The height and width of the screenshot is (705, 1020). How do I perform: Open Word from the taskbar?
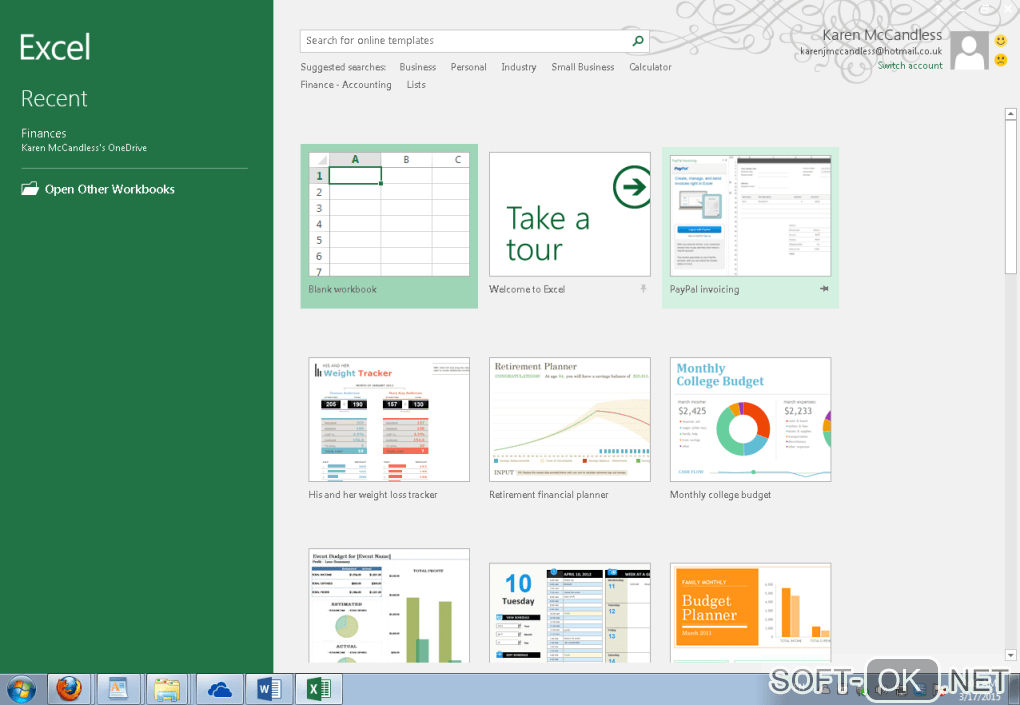(269, 689)
